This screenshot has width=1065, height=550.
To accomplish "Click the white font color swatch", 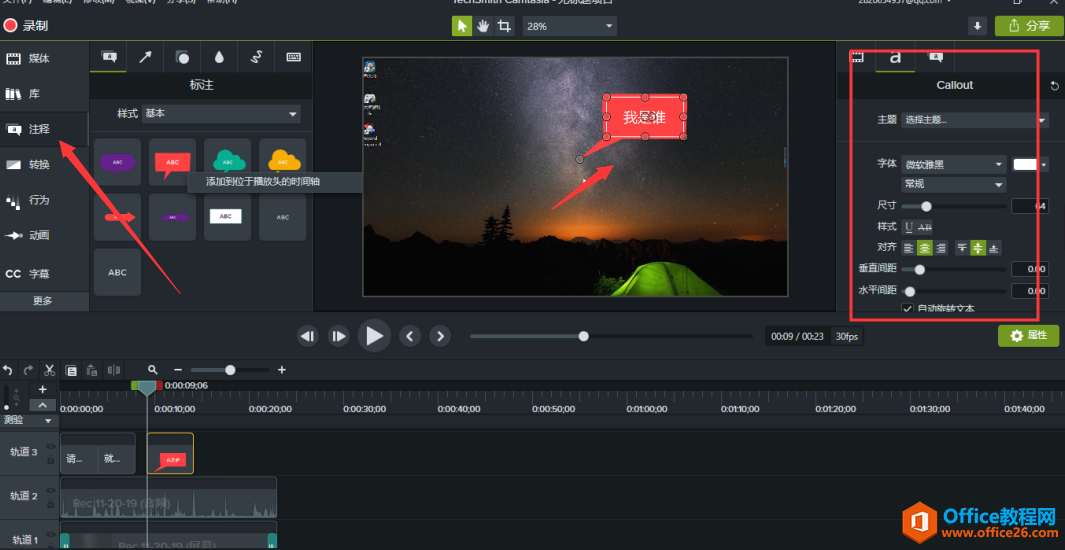I will 1025,164.
